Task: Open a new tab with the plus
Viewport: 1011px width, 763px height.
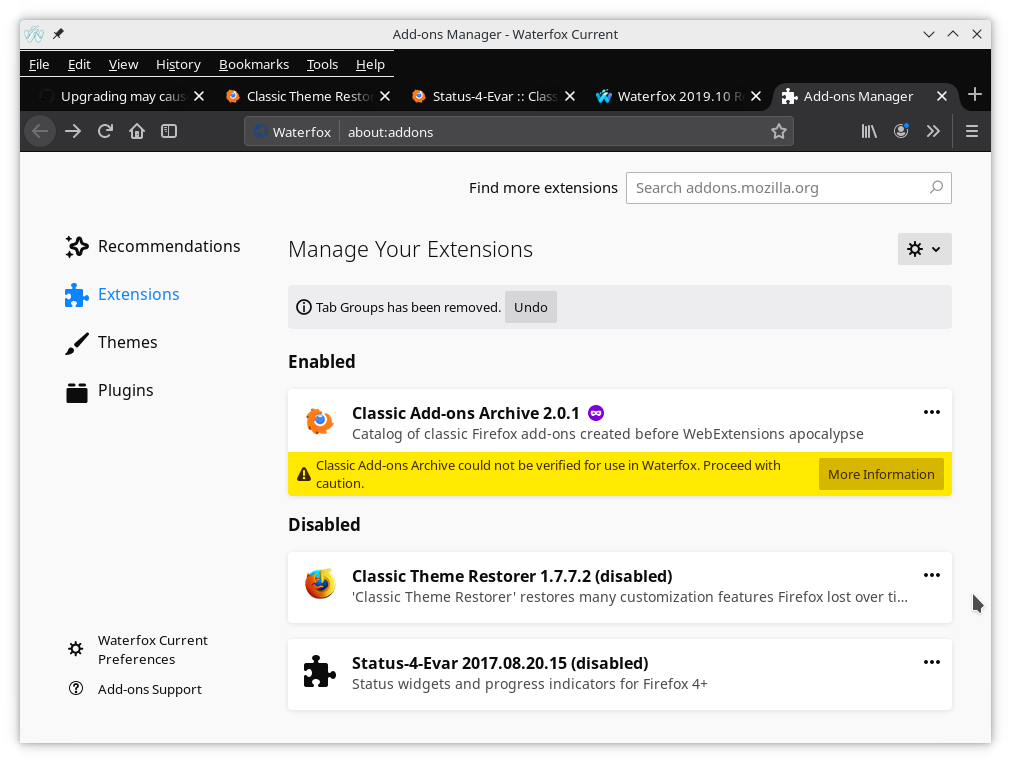Action: click(975, 95)
